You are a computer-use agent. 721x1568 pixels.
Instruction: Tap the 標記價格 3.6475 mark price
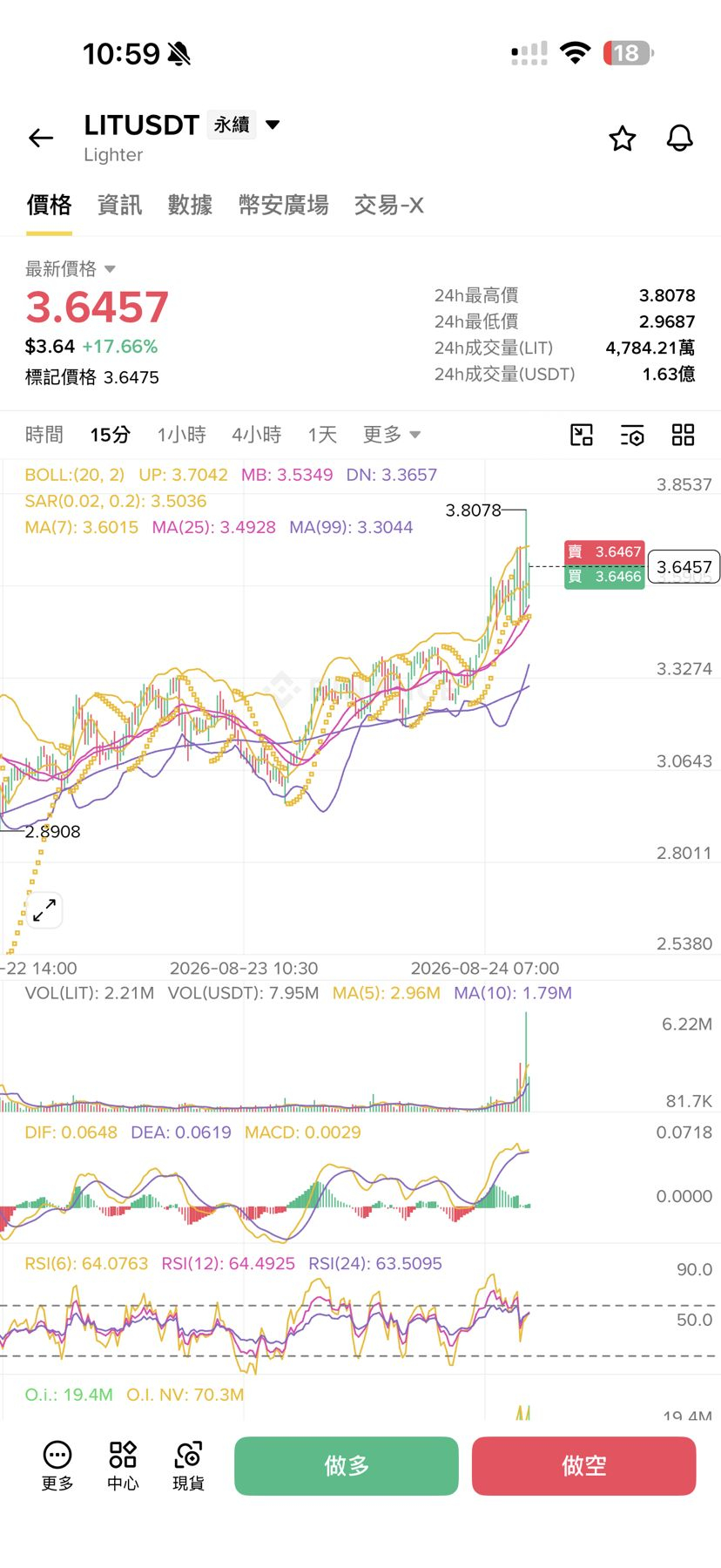pyautogui.click(x=92, y=377)
